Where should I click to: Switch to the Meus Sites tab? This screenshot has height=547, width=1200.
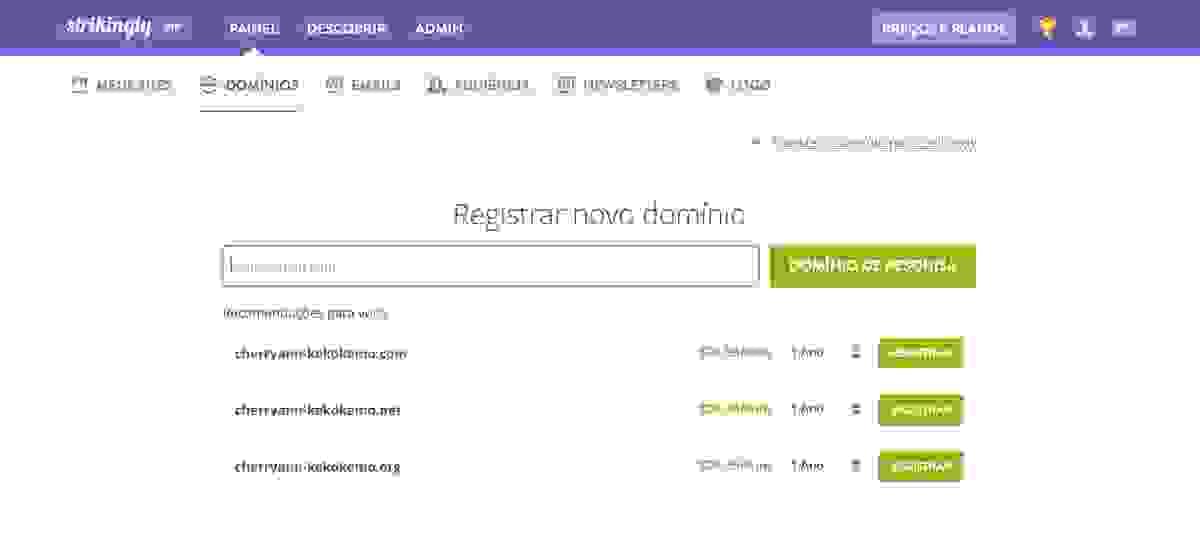coord(122,85)
